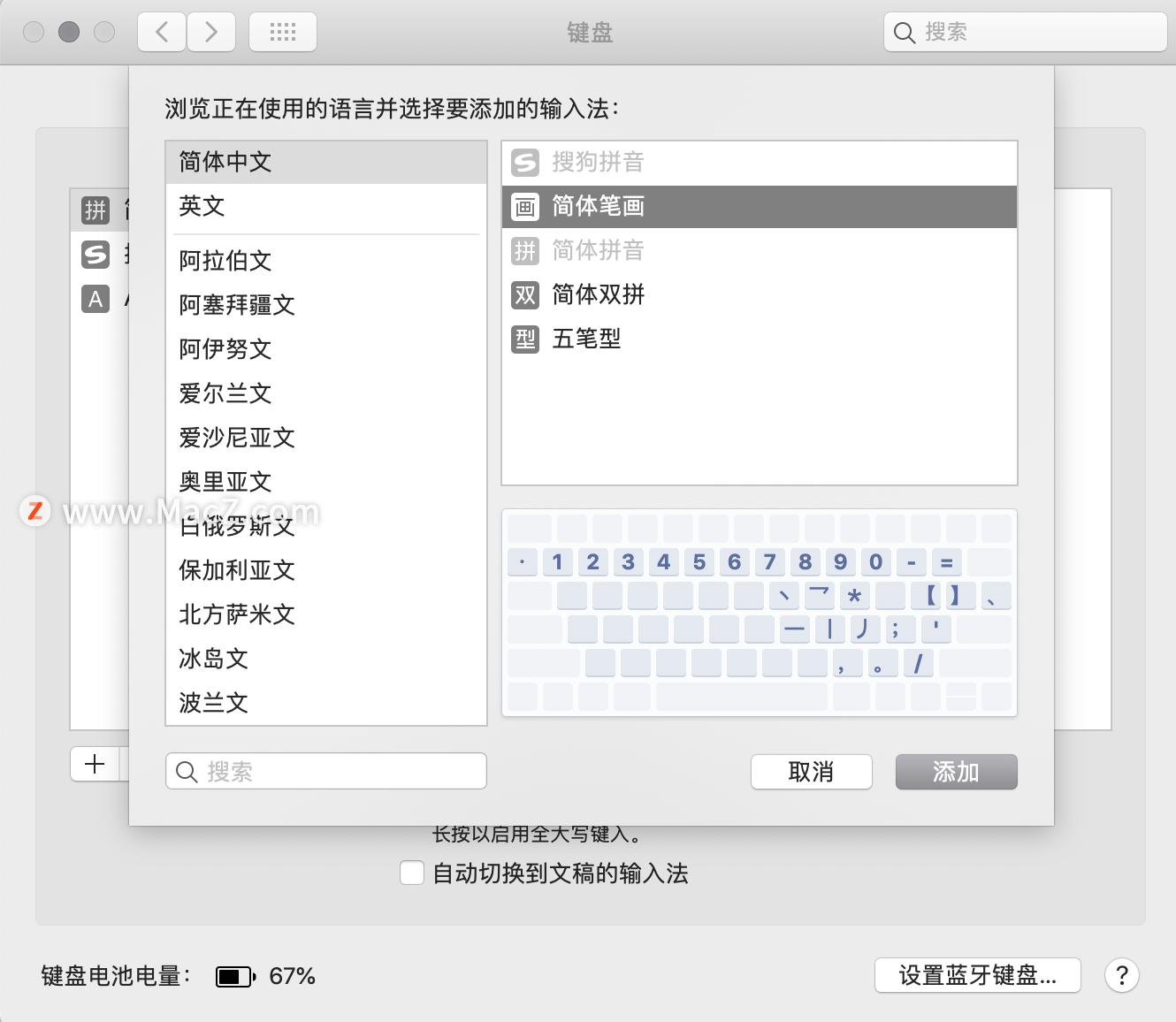Viewport: 1176px width, 1022px height.
Task: Click the 添加 add button
Action: click(956, 771)
